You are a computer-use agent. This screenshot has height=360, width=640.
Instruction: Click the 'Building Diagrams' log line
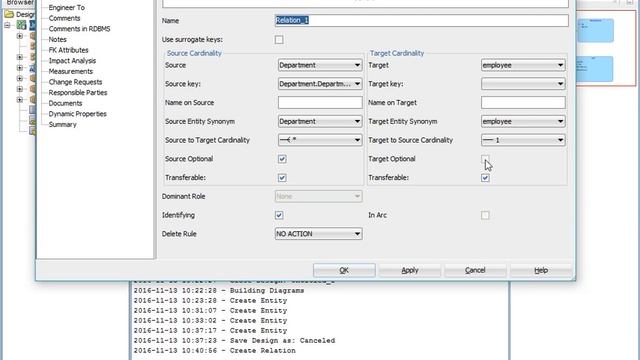(x=218, y=291)
